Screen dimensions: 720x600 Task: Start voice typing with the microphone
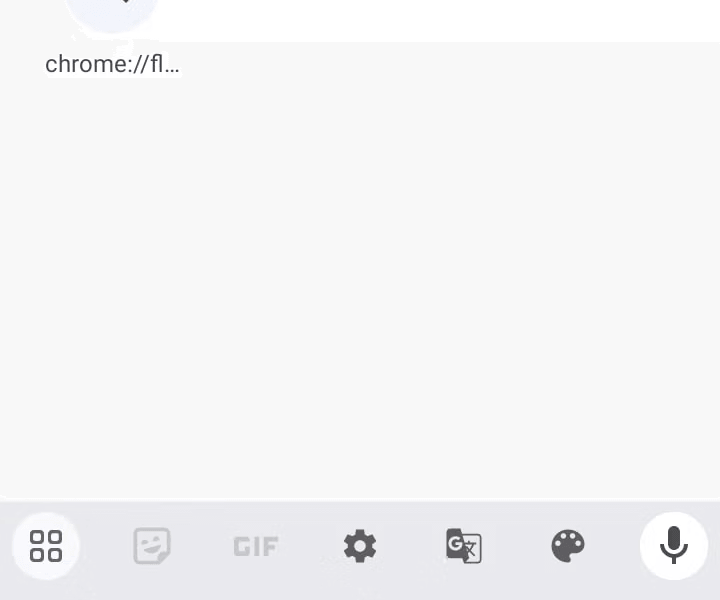click(x=674, y=546)
